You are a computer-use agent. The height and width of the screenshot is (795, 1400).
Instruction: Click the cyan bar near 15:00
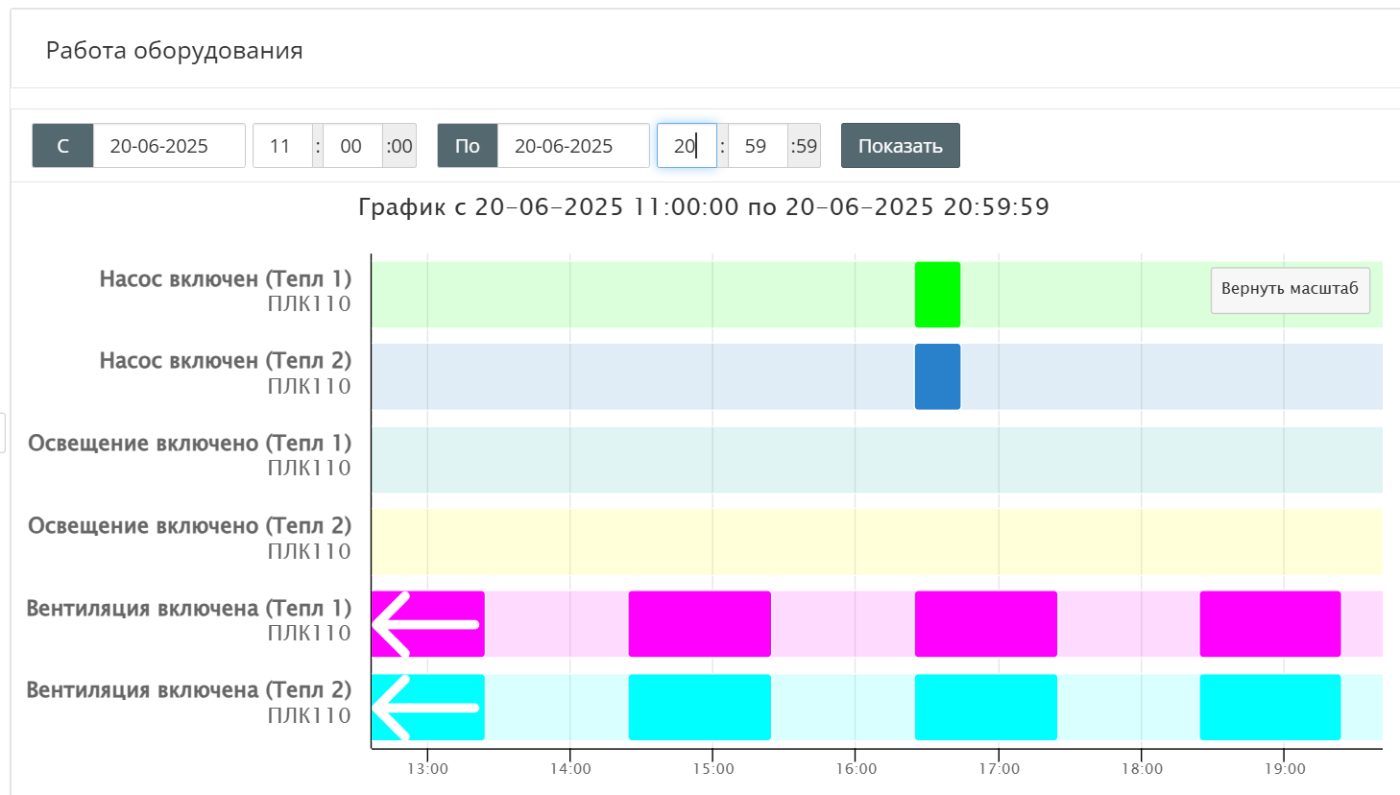pyautogui.click(x=699, y=707)
